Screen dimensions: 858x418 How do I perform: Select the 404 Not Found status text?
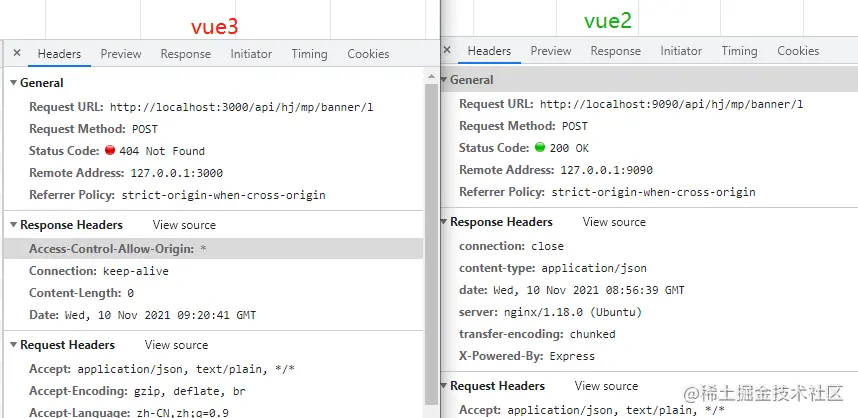162,151
